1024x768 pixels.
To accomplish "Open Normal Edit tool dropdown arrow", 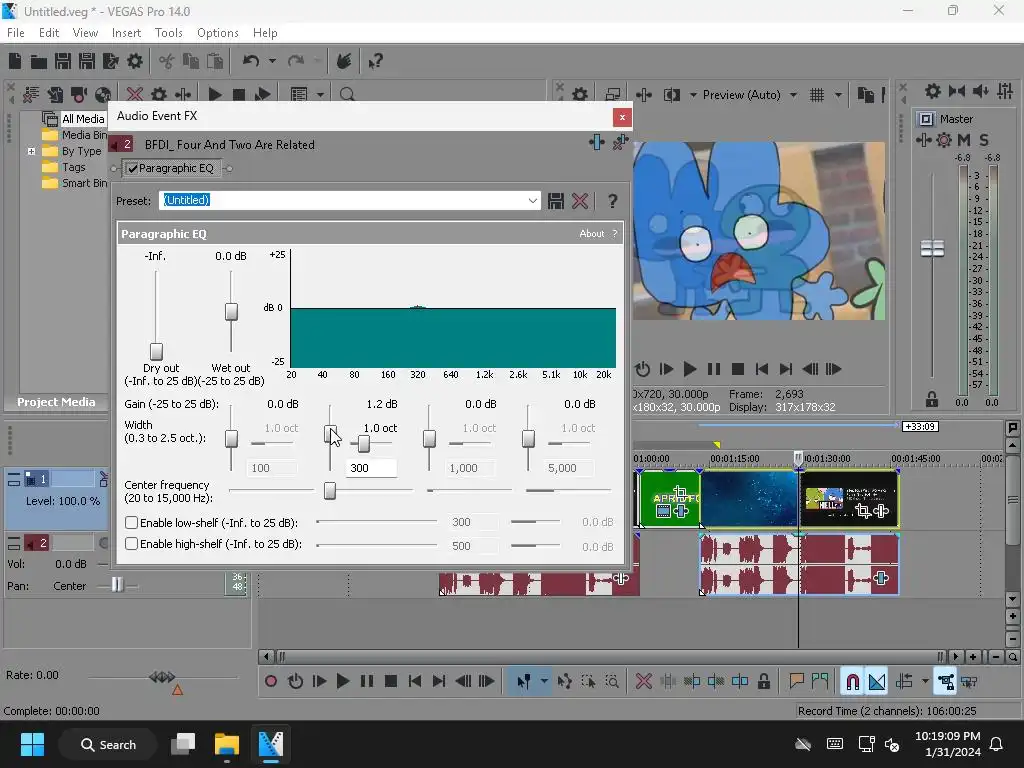I will click(x=544, y=682).
